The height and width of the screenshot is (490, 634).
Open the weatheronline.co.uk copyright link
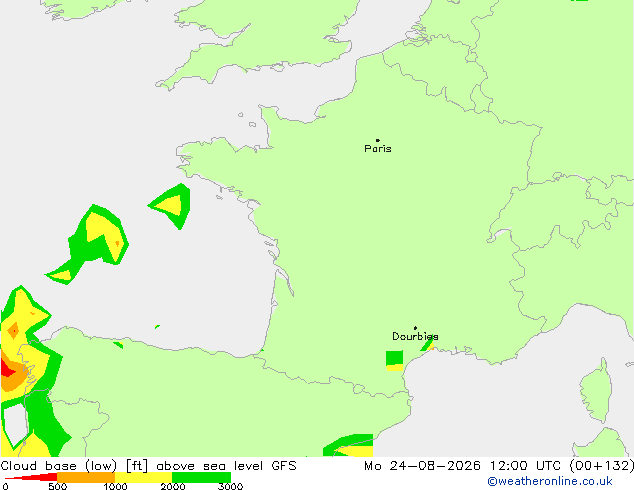coord(550,481)
